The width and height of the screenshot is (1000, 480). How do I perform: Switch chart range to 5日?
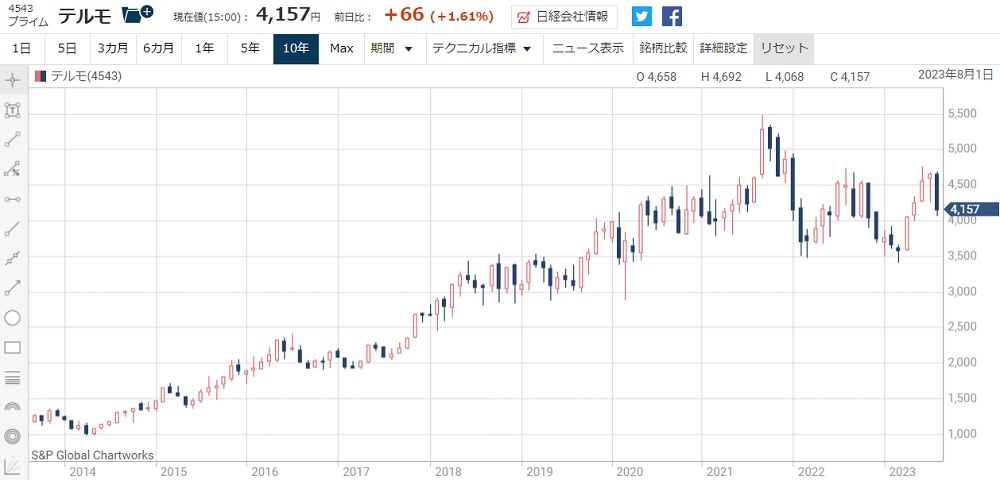point(67,49)
